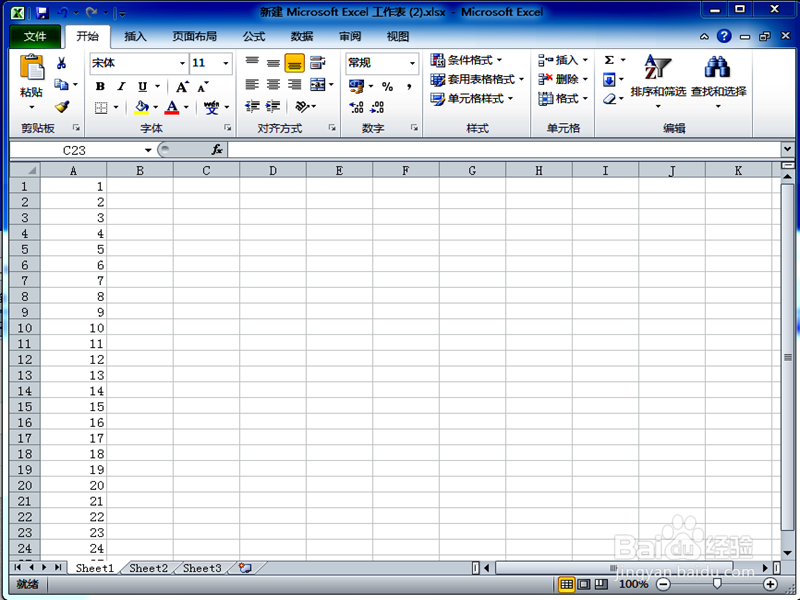Click the AutoSum sigma icon
Image resolution: width=800 pixels, height=600 pixels.
609,60
